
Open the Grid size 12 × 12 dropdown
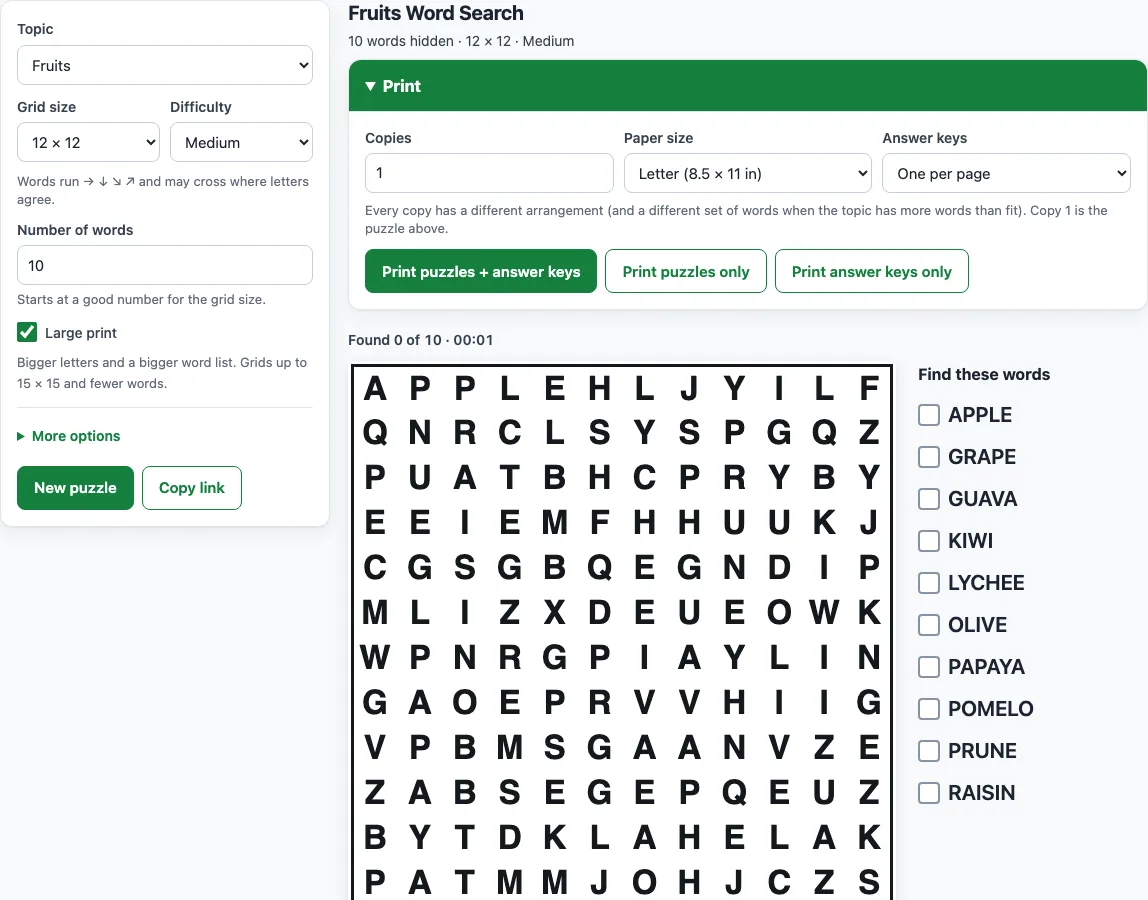coord(89,142)
